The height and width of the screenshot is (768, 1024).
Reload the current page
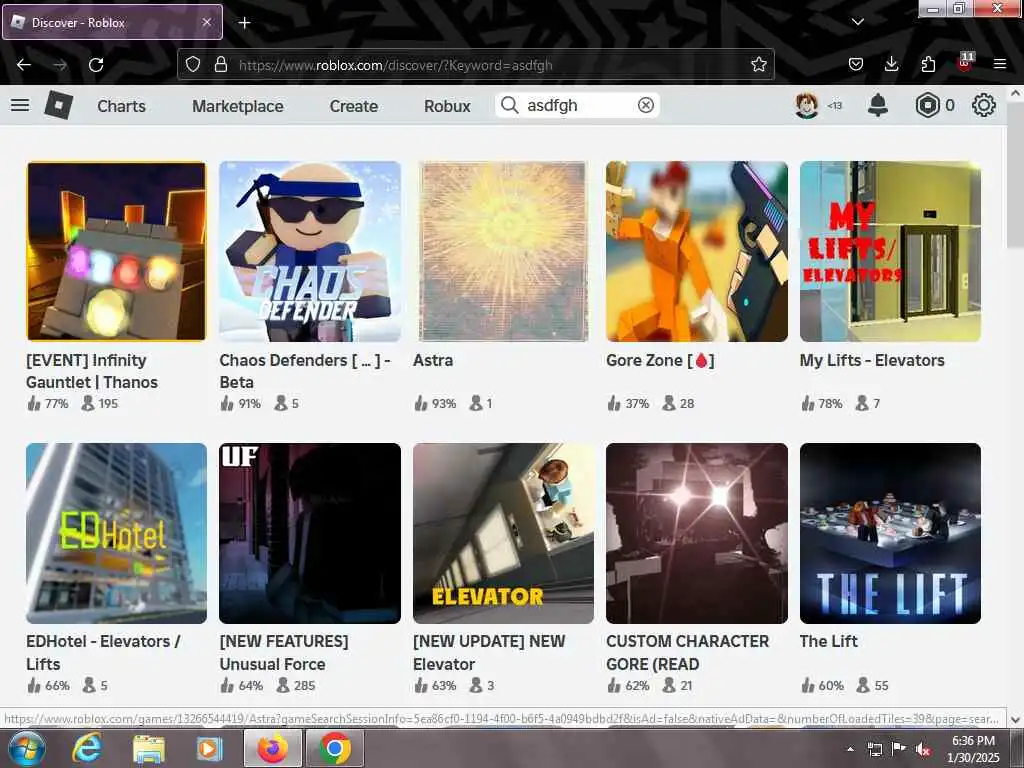[x=96, y=65]
